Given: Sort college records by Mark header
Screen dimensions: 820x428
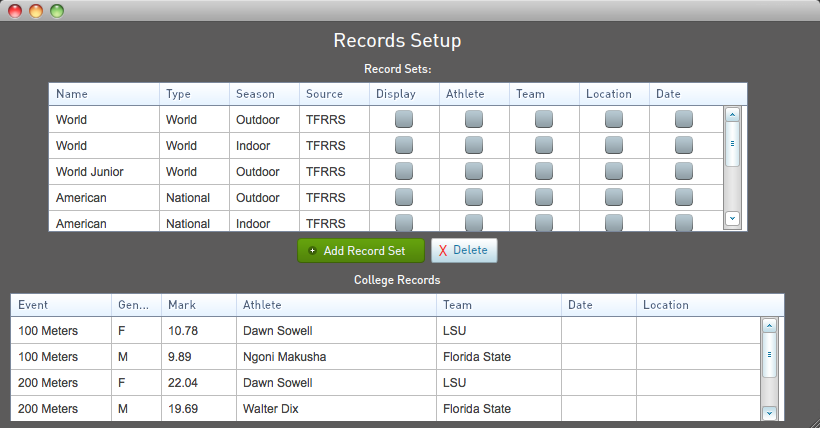Looking at the screenshot, I should pyautogui.click(x=199, y=305).
